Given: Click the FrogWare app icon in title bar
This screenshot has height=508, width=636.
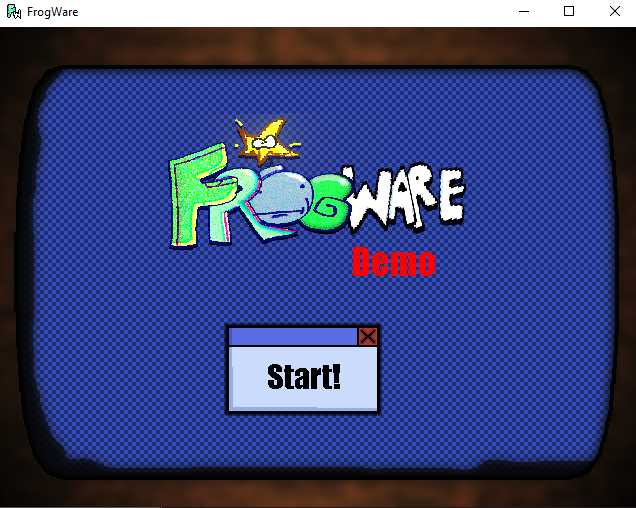Looking at the screenshot, I should click(x=14, y=11).
